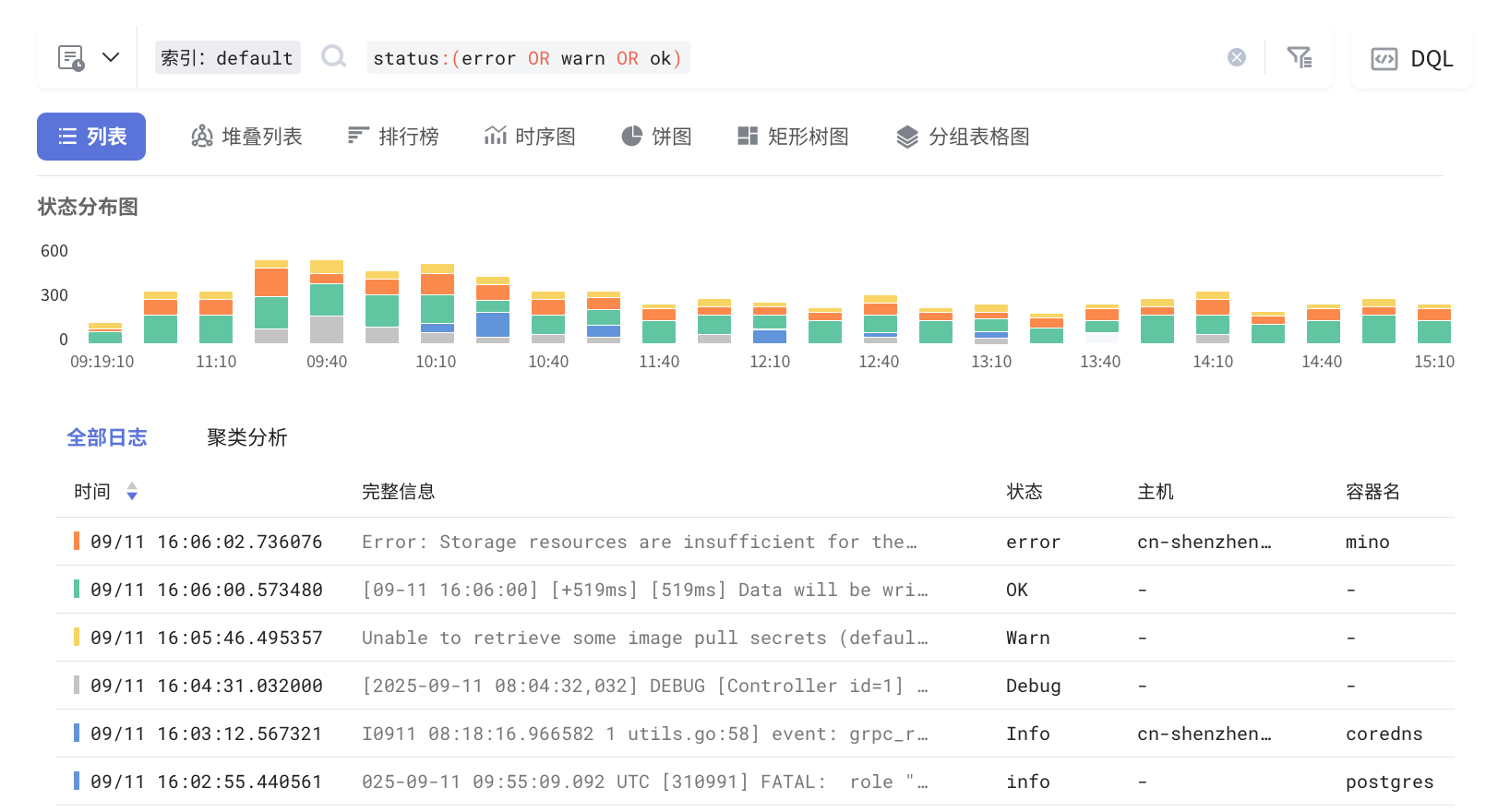The width and height of the screenshot is (1510, 812).
Task: Open the 排行榜 ranking view
Action: (393, 137)
